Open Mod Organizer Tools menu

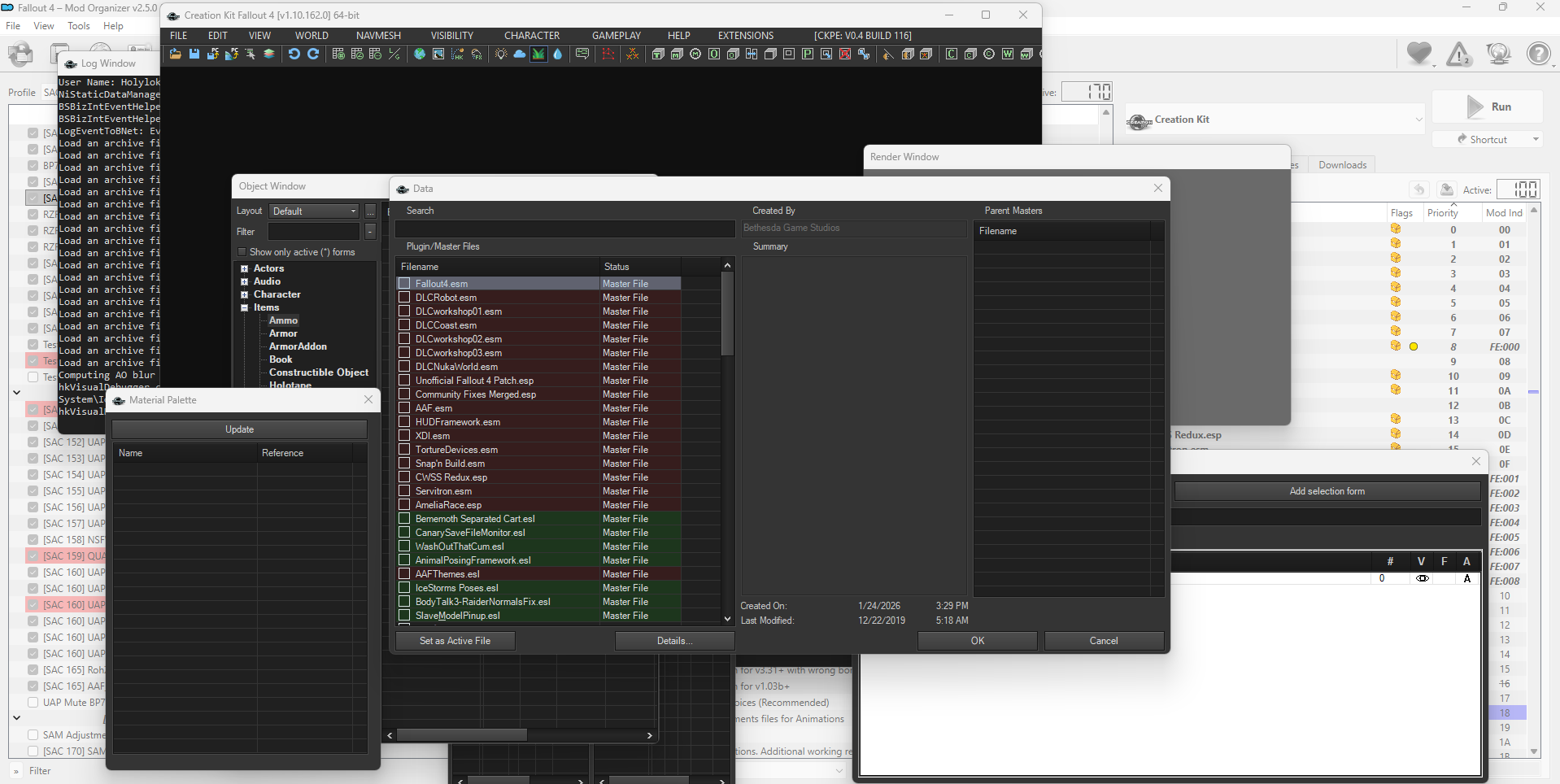[x=79, y=26]
